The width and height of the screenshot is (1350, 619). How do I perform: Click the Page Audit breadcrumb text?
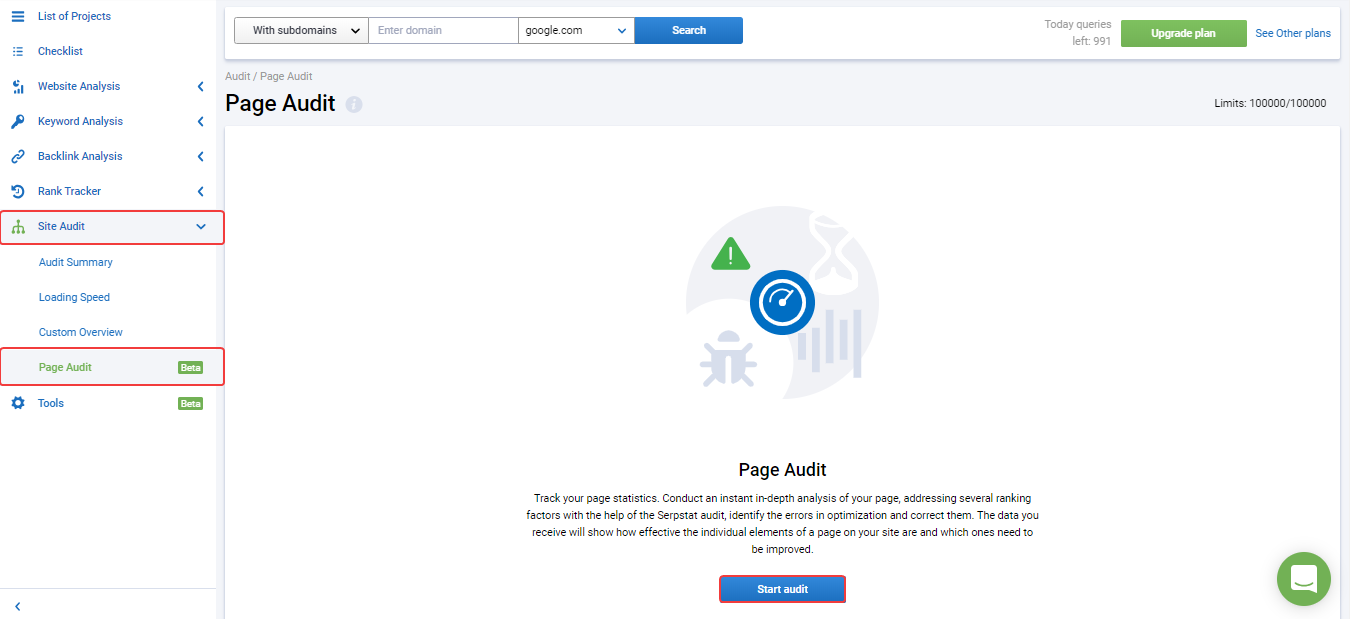click(x=286, y=76)
